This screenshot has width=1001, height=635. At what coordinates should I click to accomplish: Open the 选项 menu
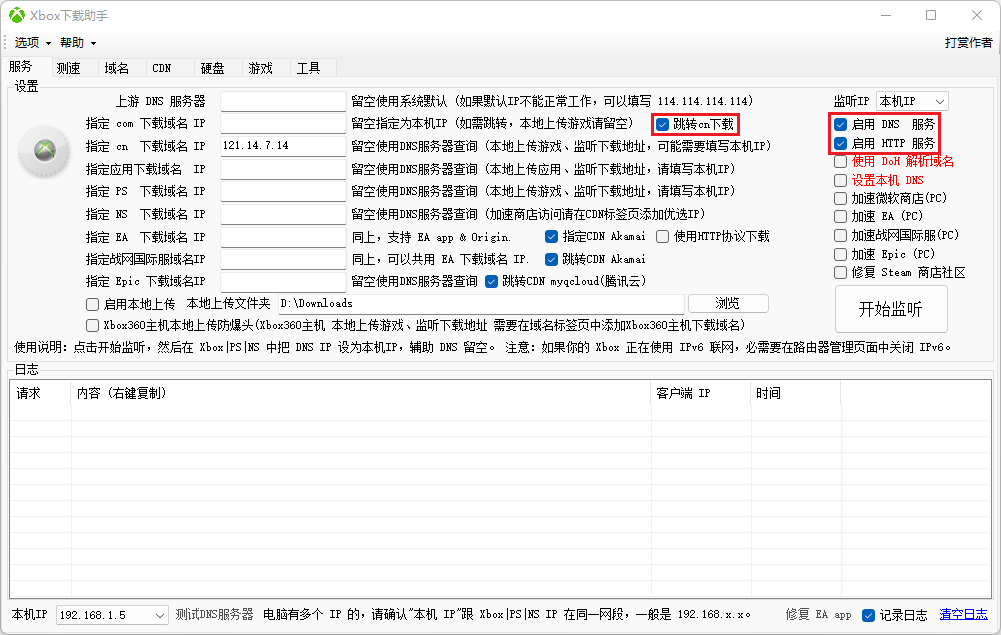pyautogui.click(x=32, y=43)
